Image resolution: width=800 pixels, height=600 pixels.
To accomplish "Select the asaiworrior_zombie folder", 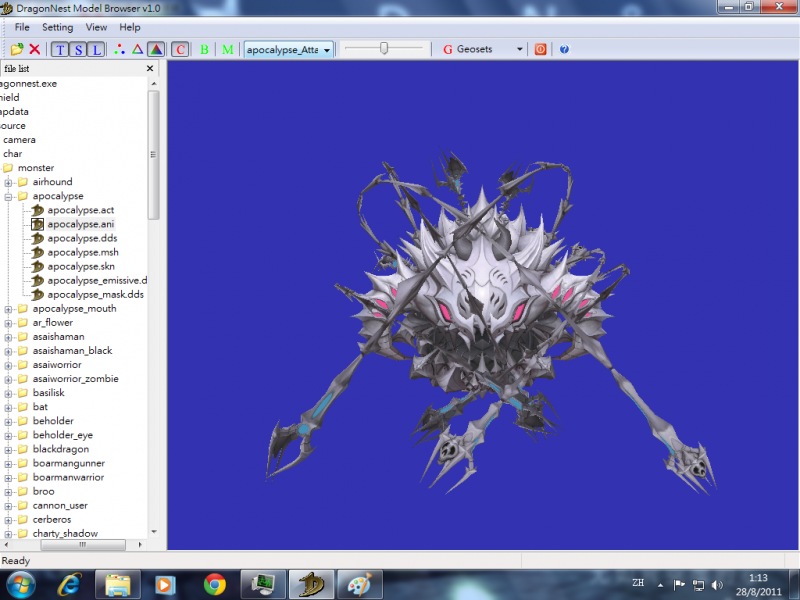I will [x=76, y=379].
